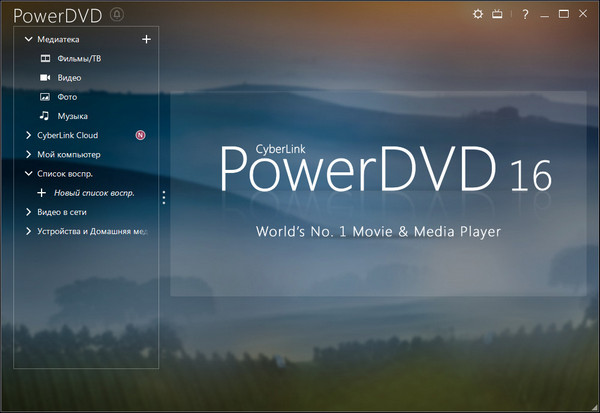Expand the Видео в сети section
The width and height of the screenshot is (600, 413).
[28, 213]
